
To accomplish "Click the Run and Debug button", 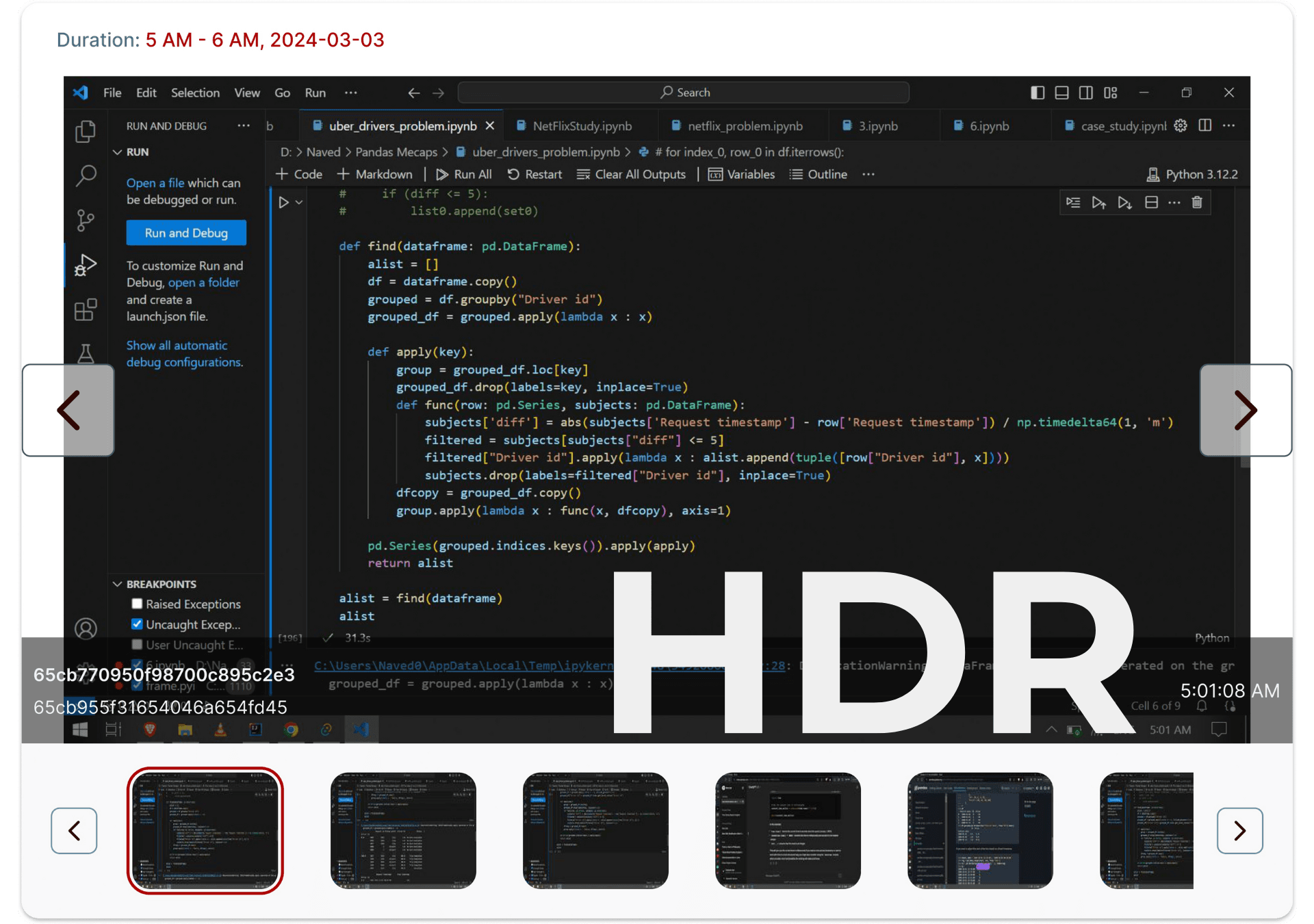I will (x=186, y=233).
